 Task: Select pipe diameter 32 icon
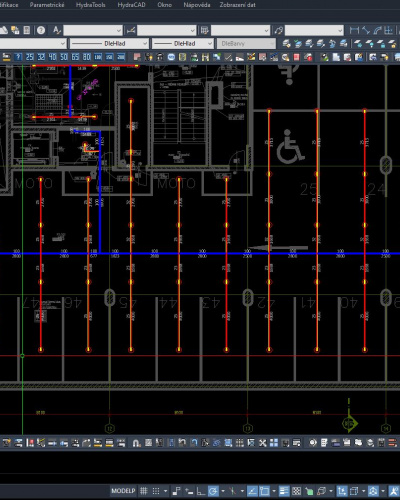(41, 57)
